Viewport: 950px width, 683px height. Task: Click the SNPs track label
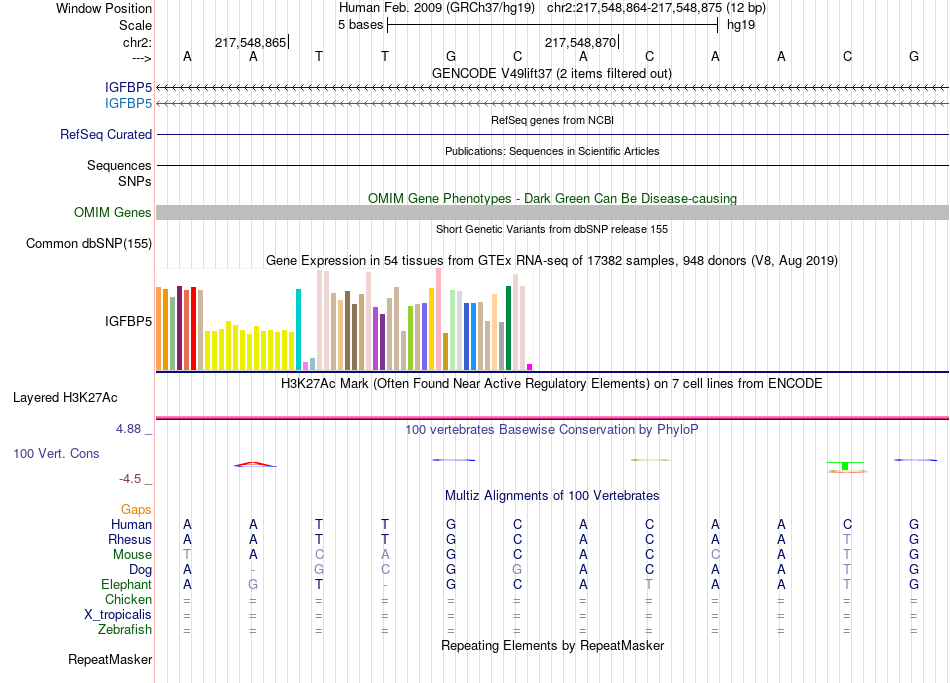pos(135,181)
